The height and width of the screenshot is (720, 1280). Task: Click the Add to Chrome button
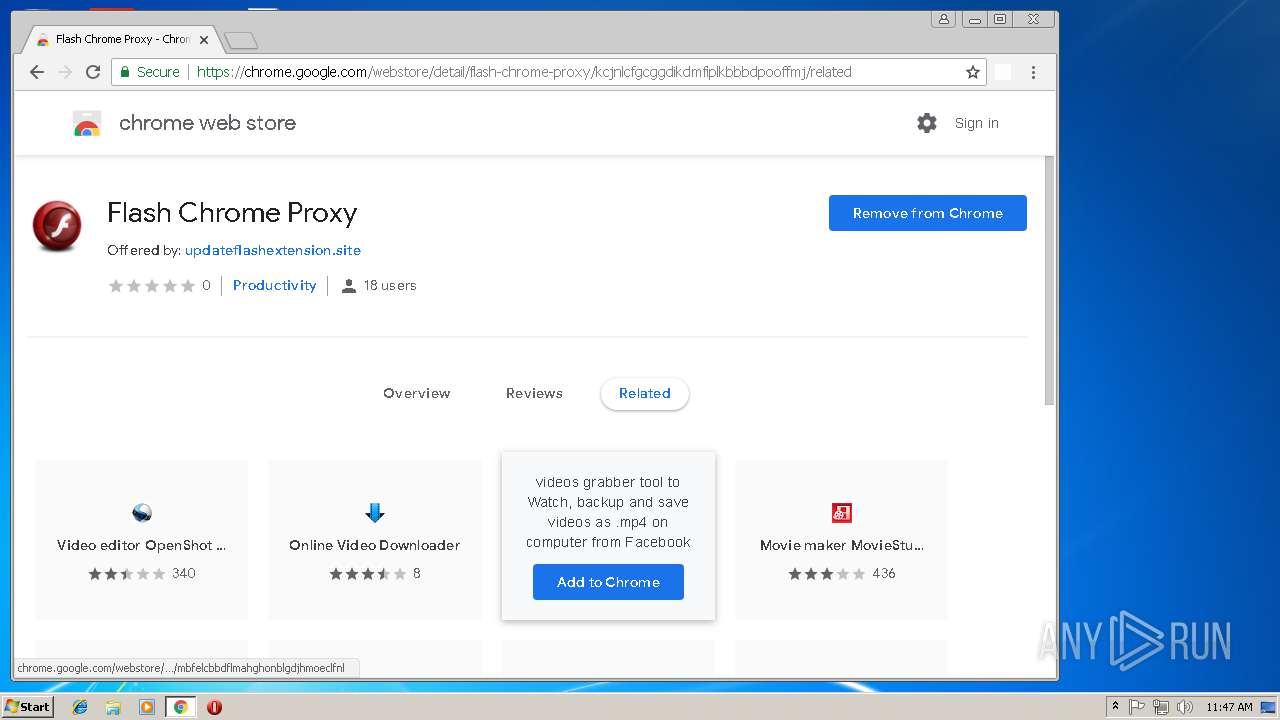point(608,582)
